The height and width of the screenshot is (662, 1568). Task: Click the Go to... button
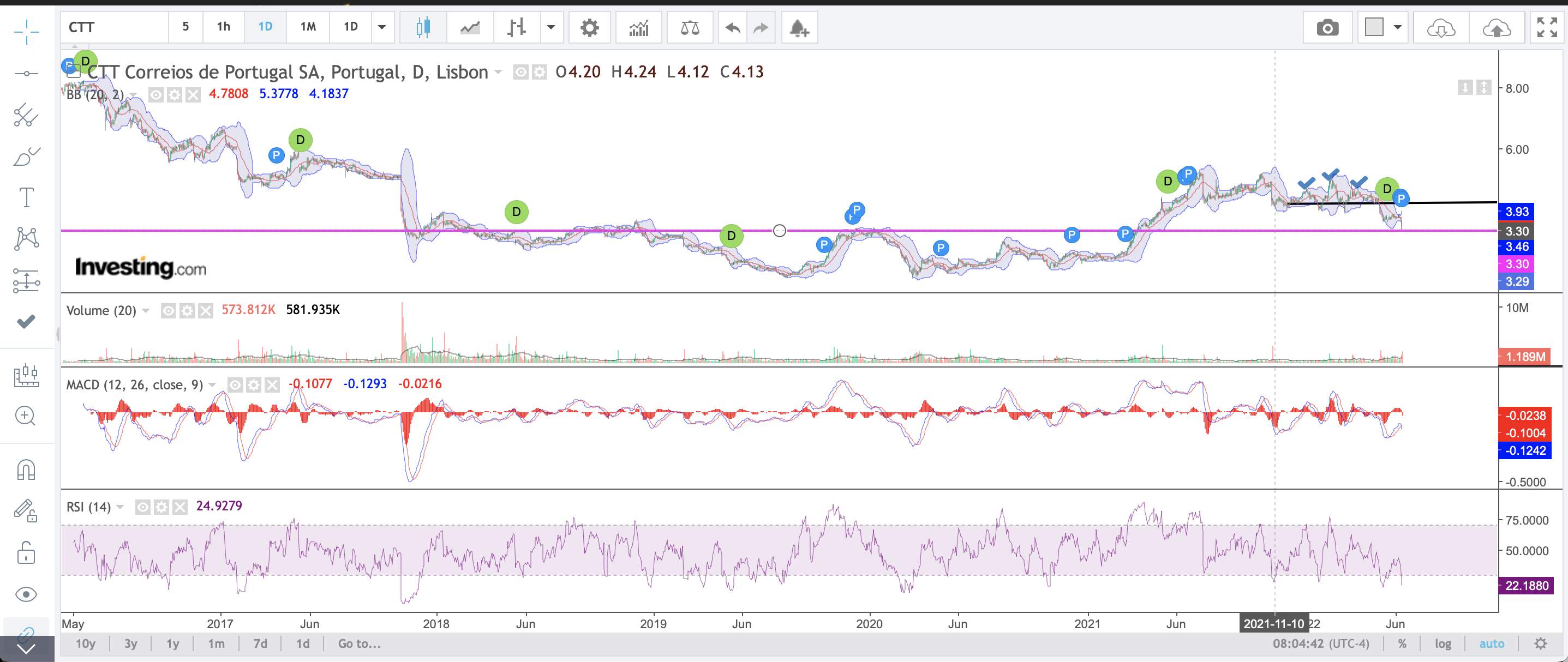359,644
